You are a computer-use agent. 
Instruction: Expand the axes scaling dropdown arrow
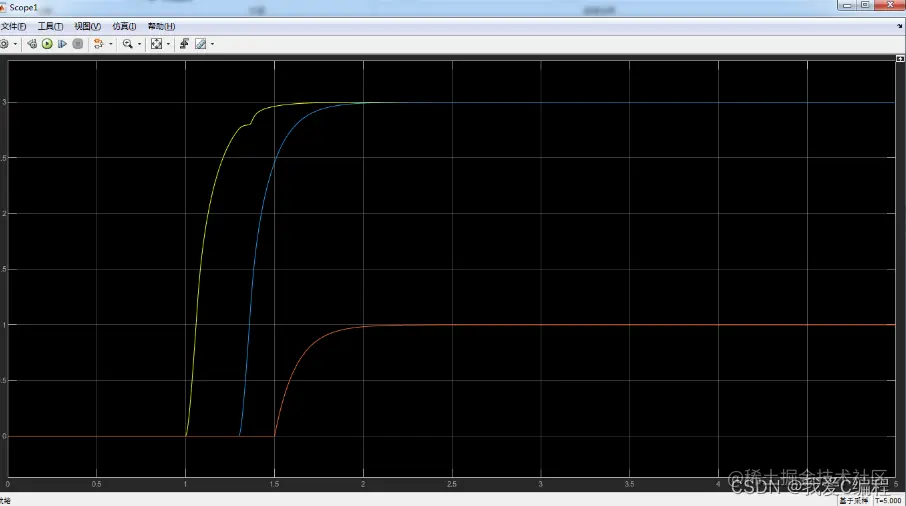(x=168, y=44)
